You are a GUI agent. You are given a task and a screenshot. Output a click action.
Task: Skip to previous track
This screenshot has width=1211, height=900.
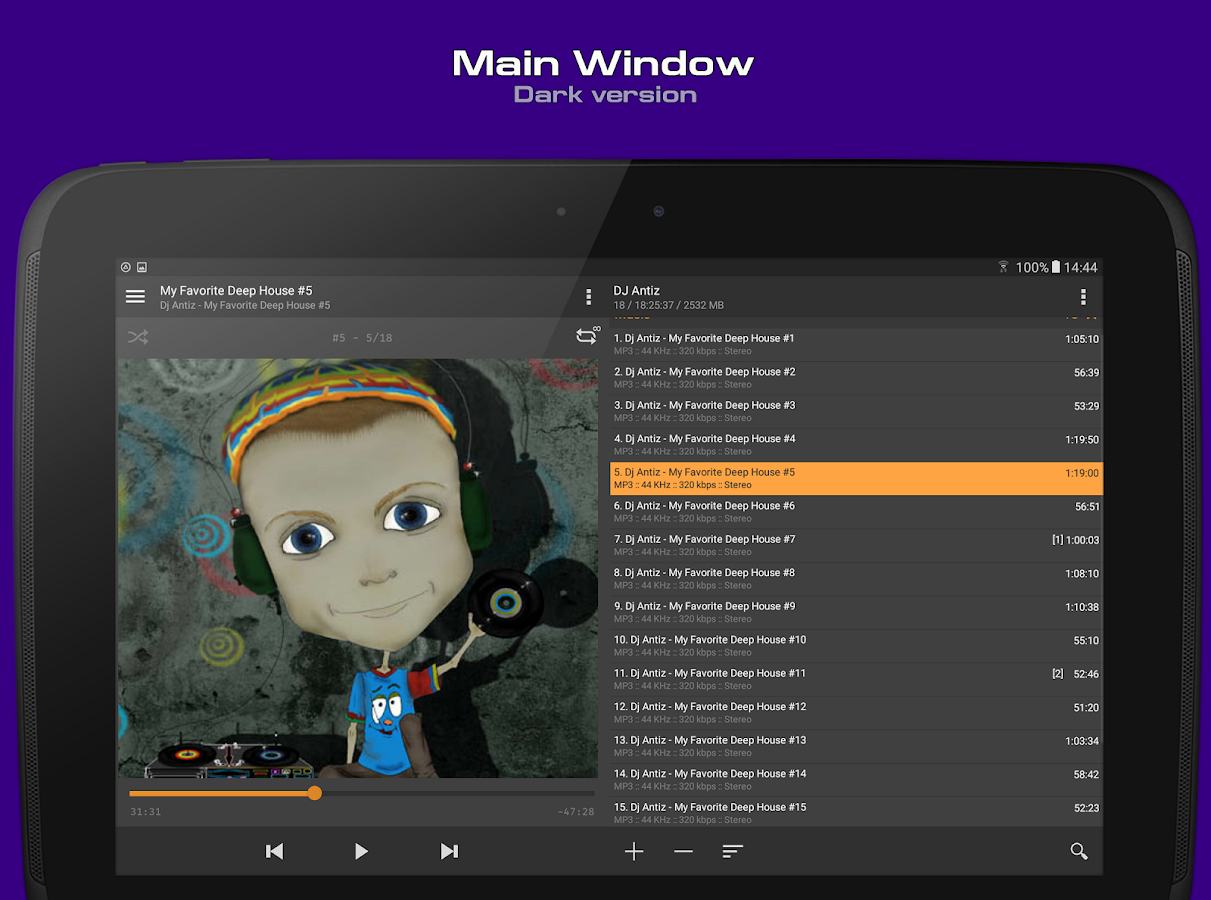pyautogui.click(x=274, y=851)
